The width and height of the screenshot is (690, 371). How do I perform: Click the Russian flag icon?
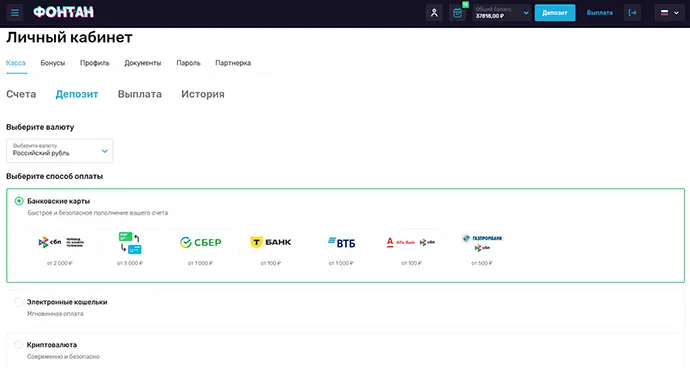point(664,13)
